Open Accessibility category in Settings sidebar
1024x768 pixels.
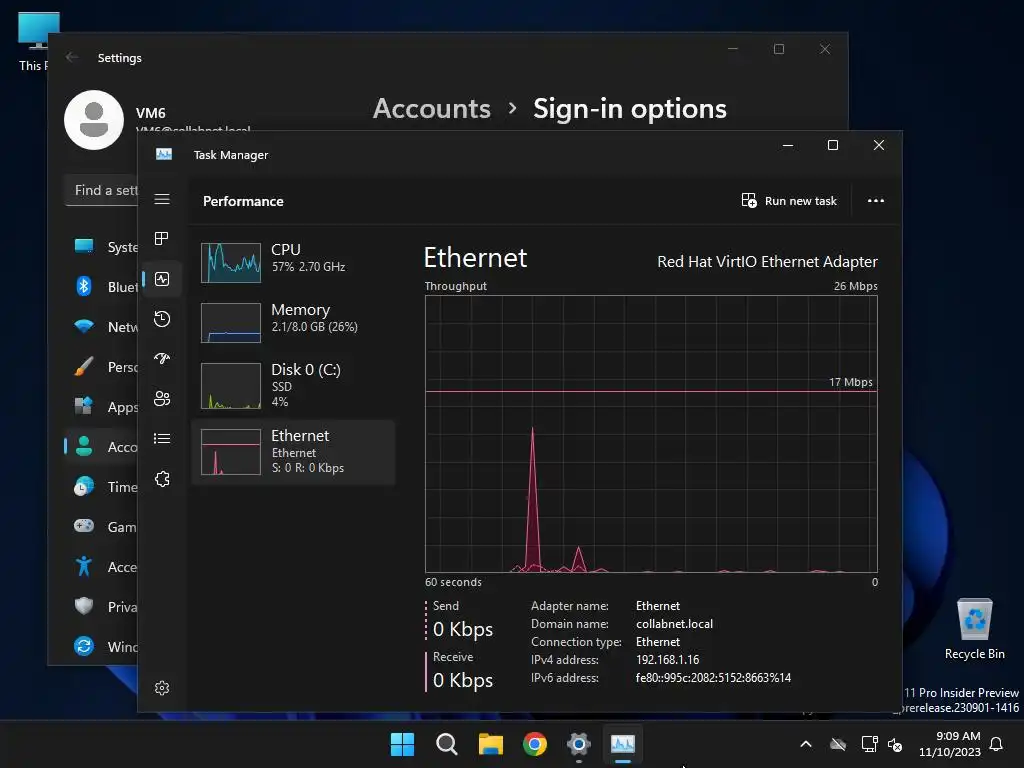[x=102, y=567]
